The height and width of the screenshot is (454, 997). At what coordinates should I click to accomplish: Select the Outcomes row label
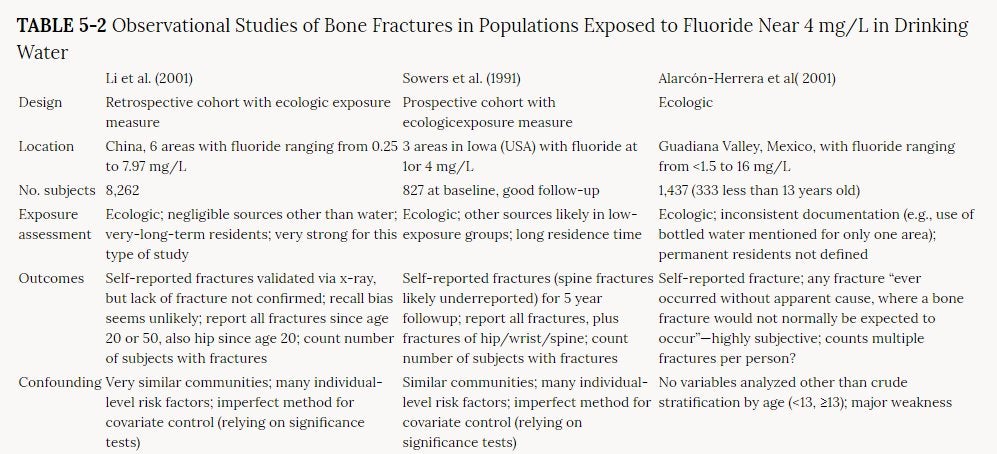(x=51, y=278)
